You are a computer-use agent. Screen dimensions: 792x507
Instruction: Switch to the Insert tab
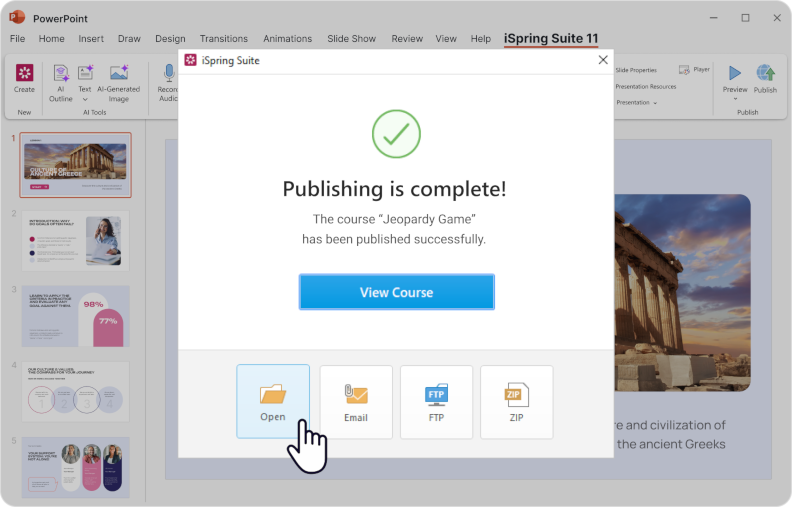pyautogui.click(x=91, y=38)
